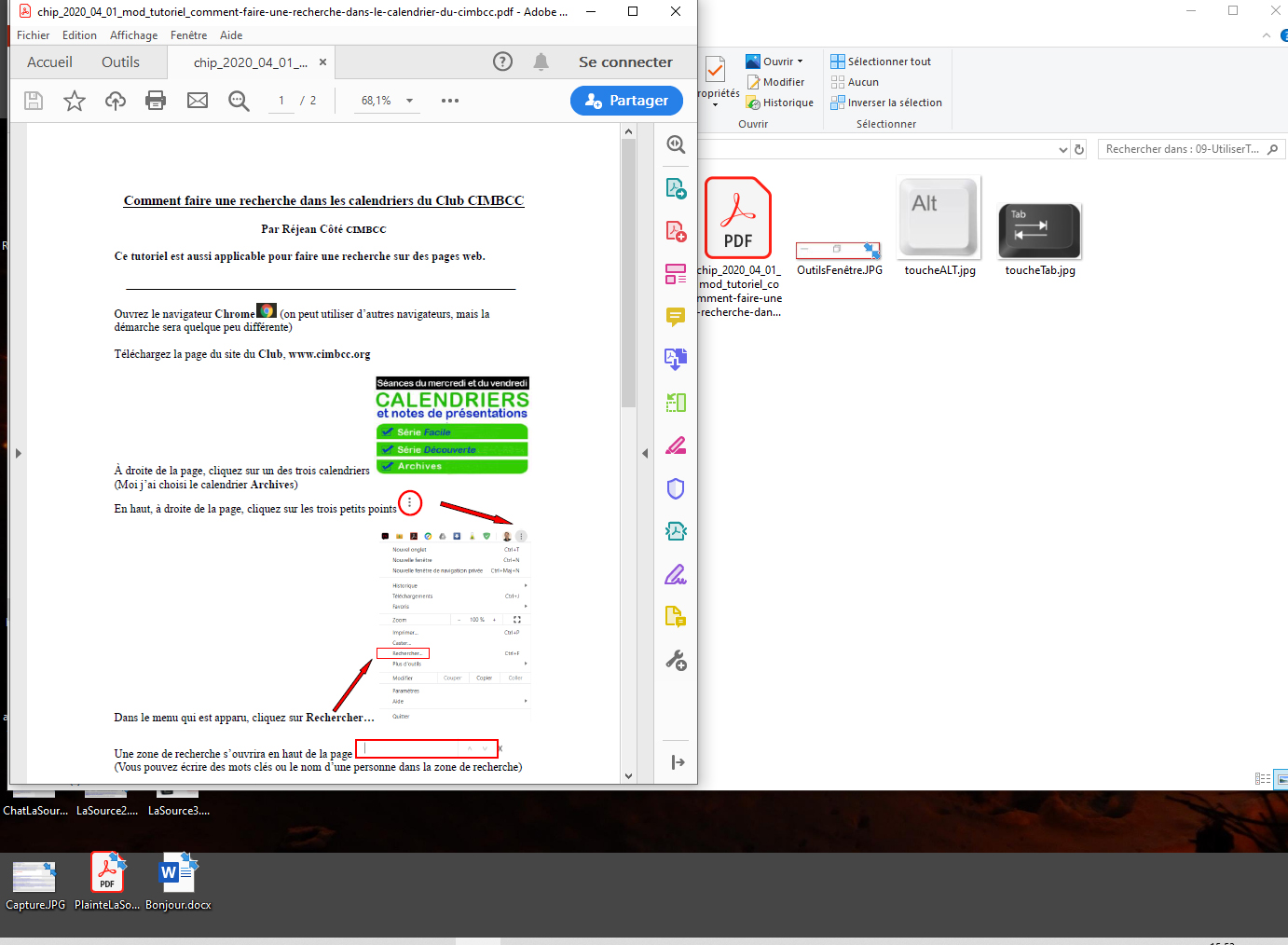Viewport: 1288px width, 945px height.
Task: Click the page number input field
Action: [281, 101]
